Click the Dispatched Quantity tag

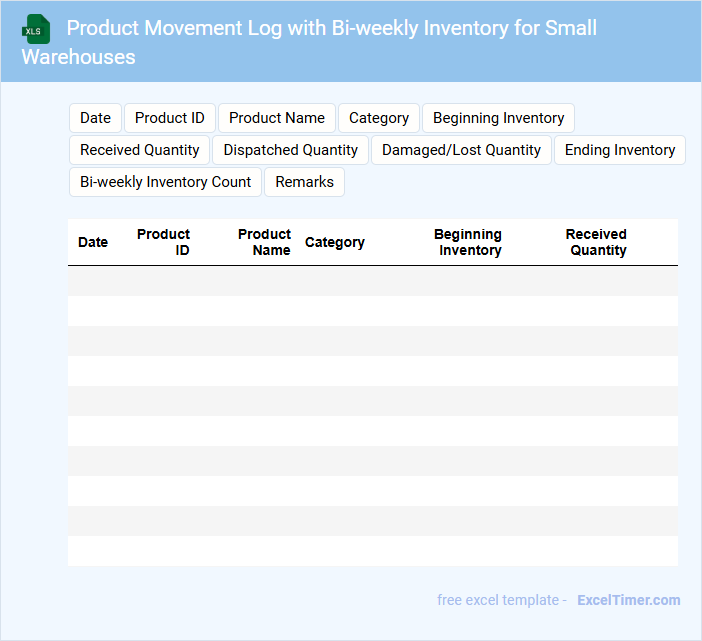[x=290, y=150]
